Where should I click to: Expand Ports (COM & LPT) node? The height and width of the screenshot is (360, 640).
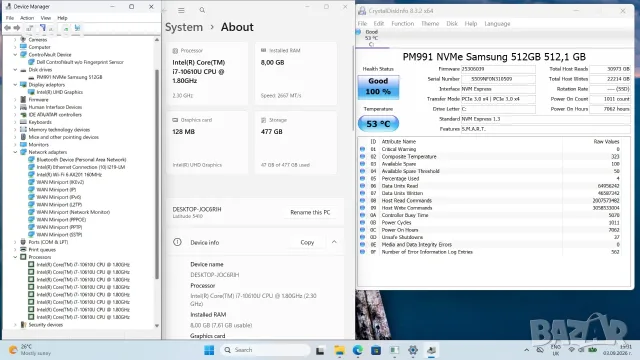pyautogui.click(x=16, y=242)
